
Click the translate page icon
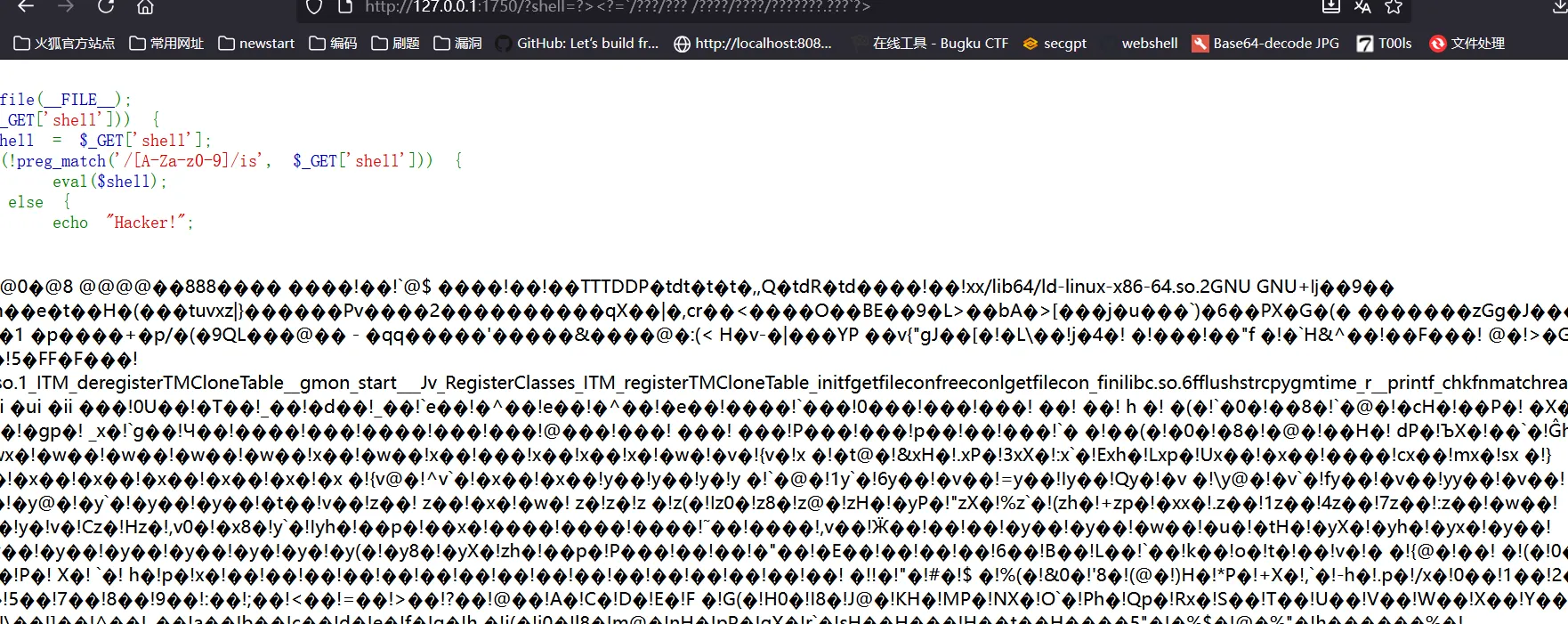1362,7
